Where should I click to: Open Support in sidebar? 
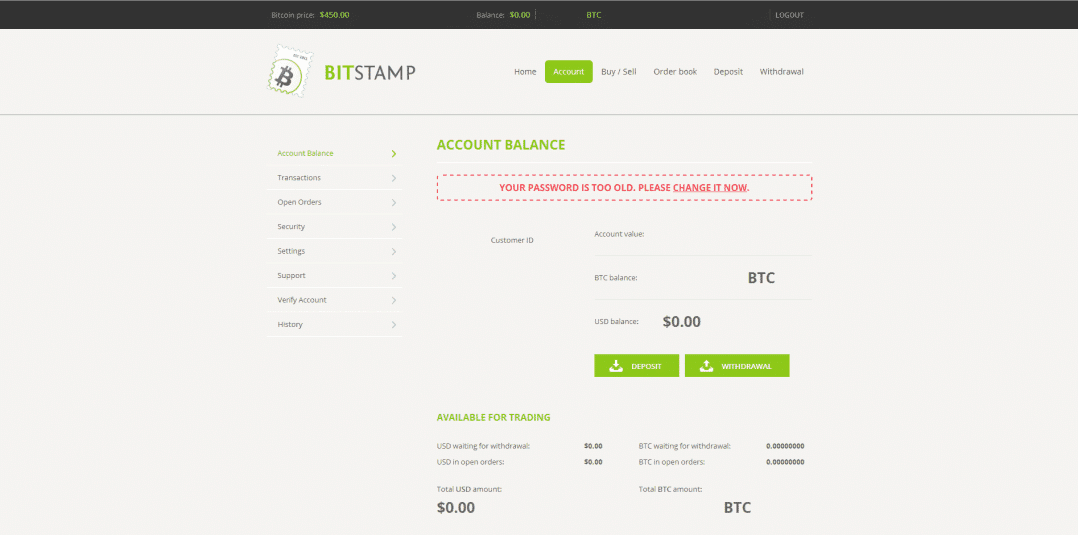click(333, 276)
